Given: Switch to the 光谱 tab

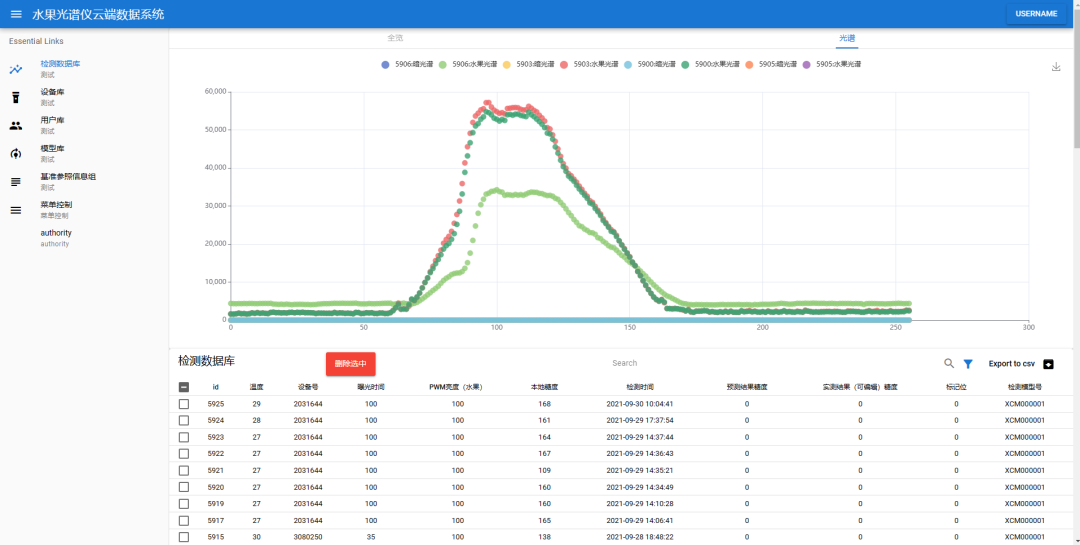Looking at the screenshot, I should pyautogui.click(x=847, y=38).
